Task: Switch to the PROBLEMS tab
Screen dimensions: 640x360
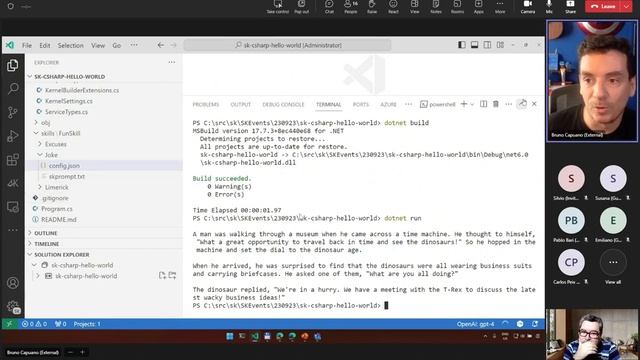Action: pos(206,104)
